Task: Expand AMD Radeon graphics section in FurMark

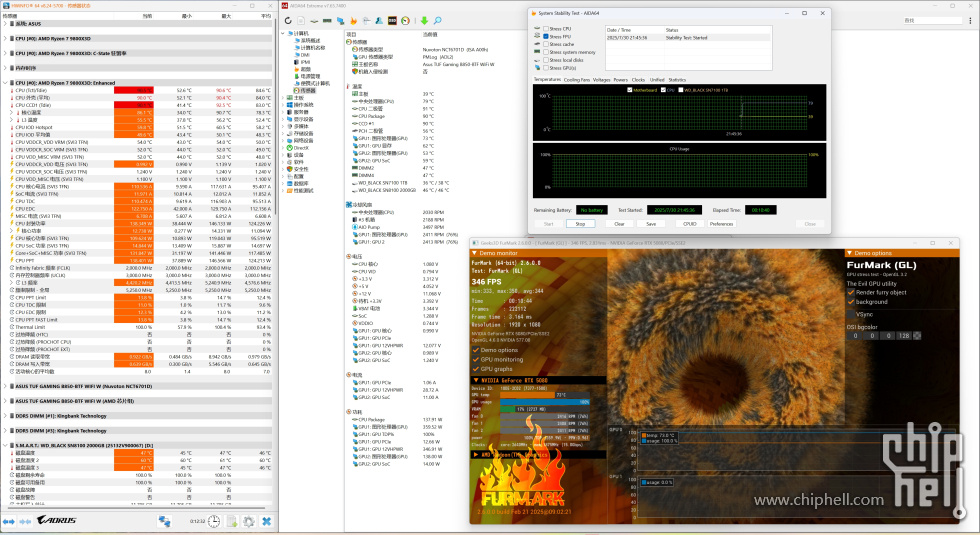Action: pos(476,454)
